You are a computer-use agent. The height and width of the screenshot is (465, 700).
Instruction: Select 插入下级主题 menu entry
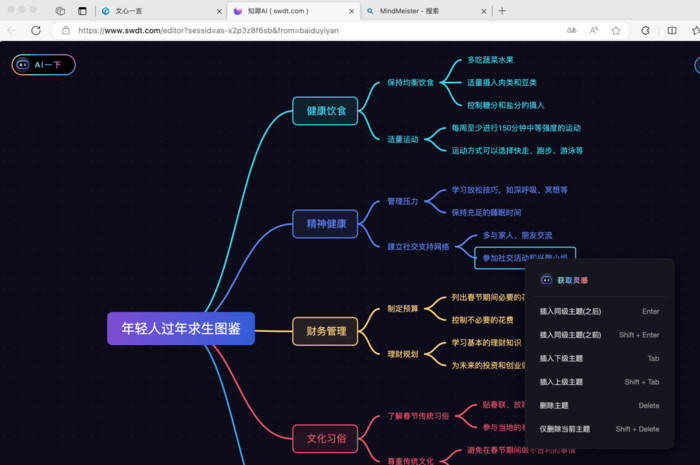[561, 358]
